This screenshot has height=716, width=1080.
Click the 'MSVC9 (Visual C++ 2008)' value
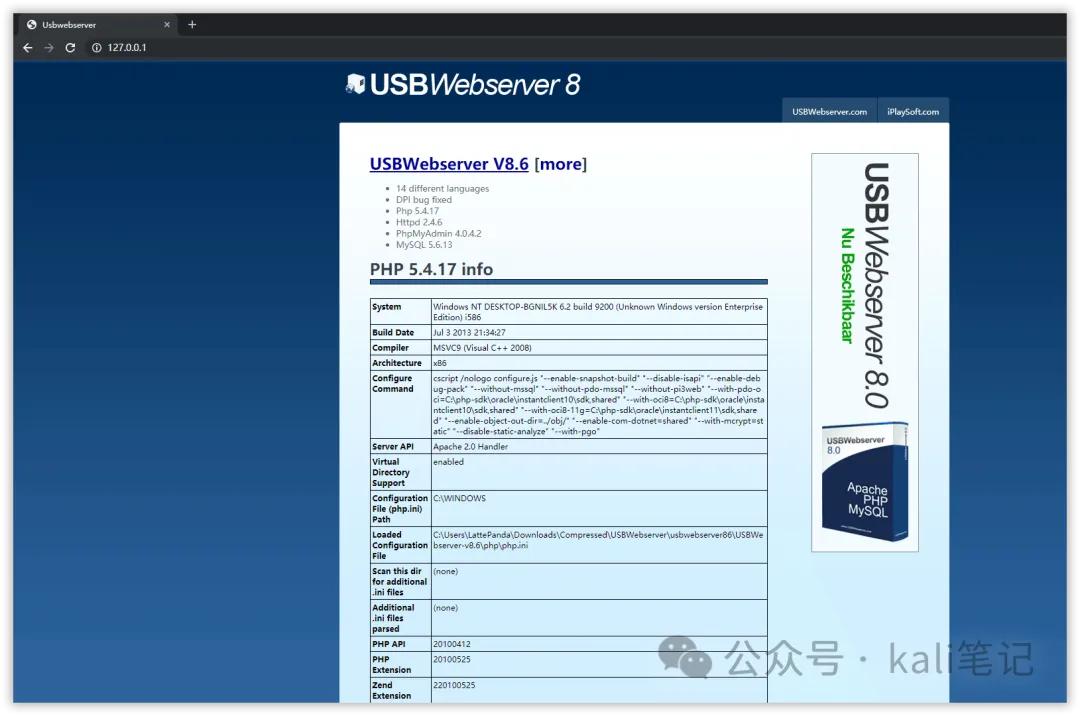[482, 348]
